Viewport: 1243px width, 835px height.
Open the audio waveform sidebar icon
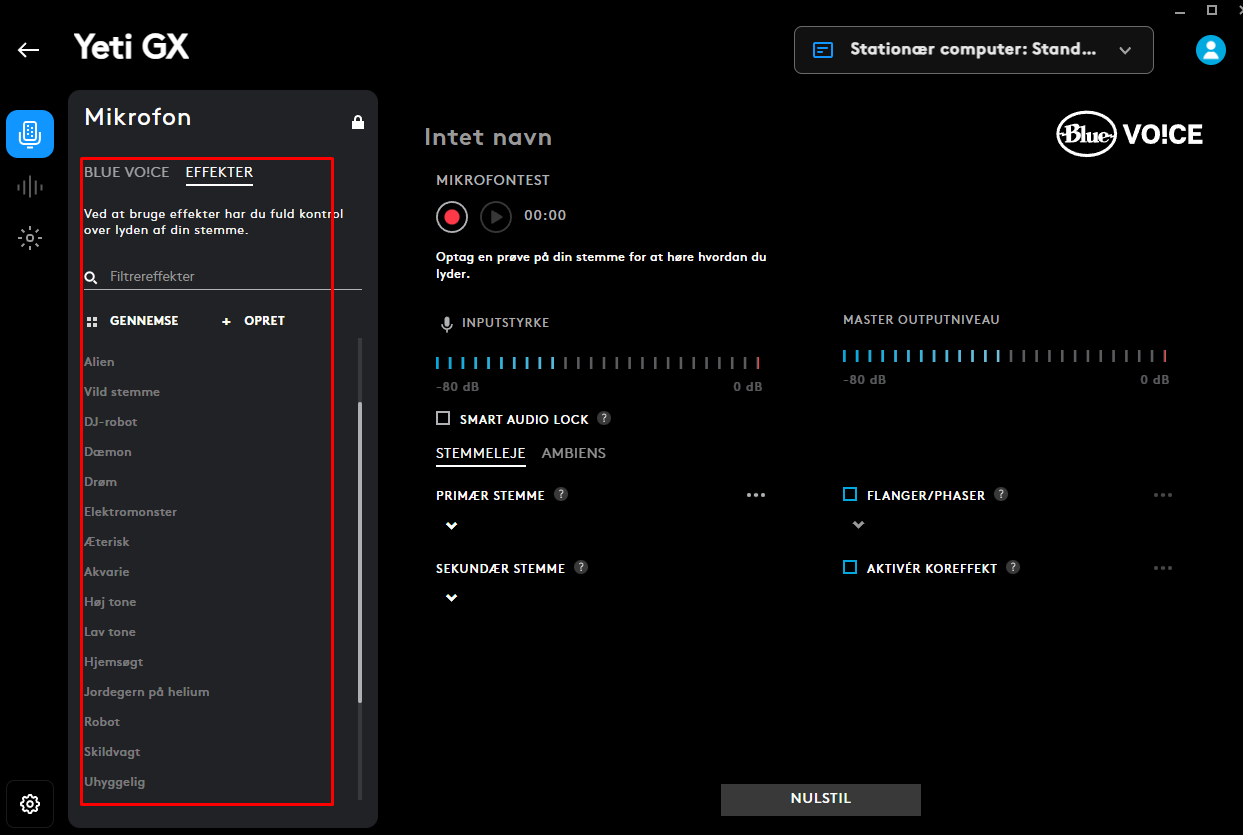pos(30,186)
